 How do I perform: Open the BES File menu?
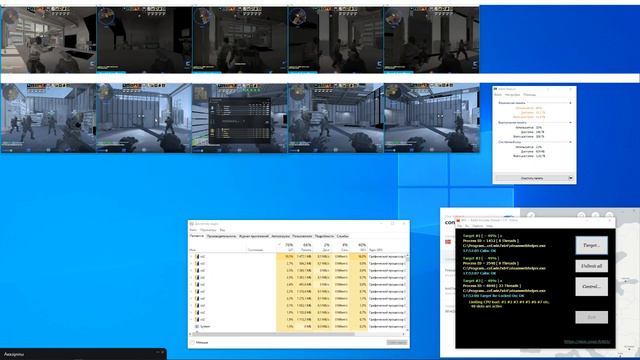click(459, 226)
